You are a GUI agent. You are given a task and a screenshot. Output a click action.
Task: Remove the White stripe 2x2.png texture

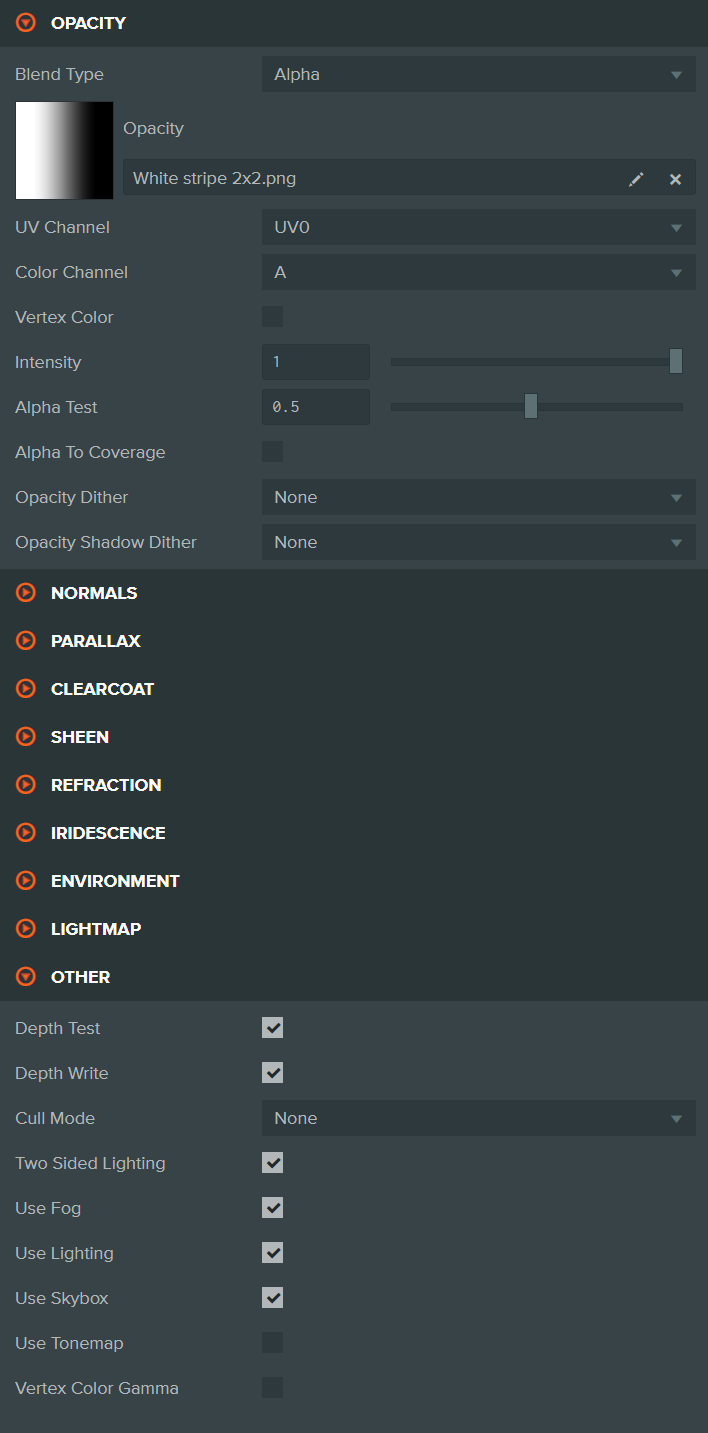coord(675,179)
